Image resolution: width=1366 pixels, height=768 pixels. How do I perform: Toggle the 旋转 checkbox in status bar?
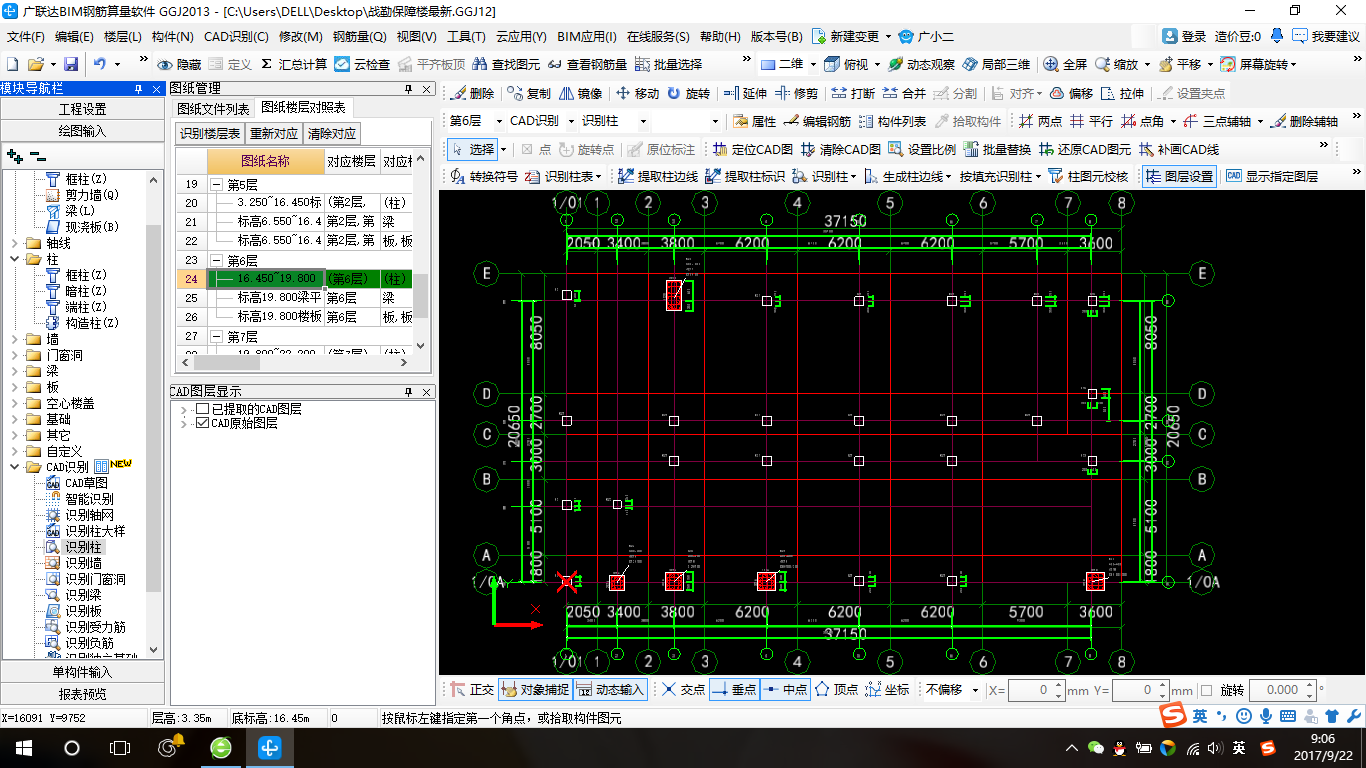1206,690
